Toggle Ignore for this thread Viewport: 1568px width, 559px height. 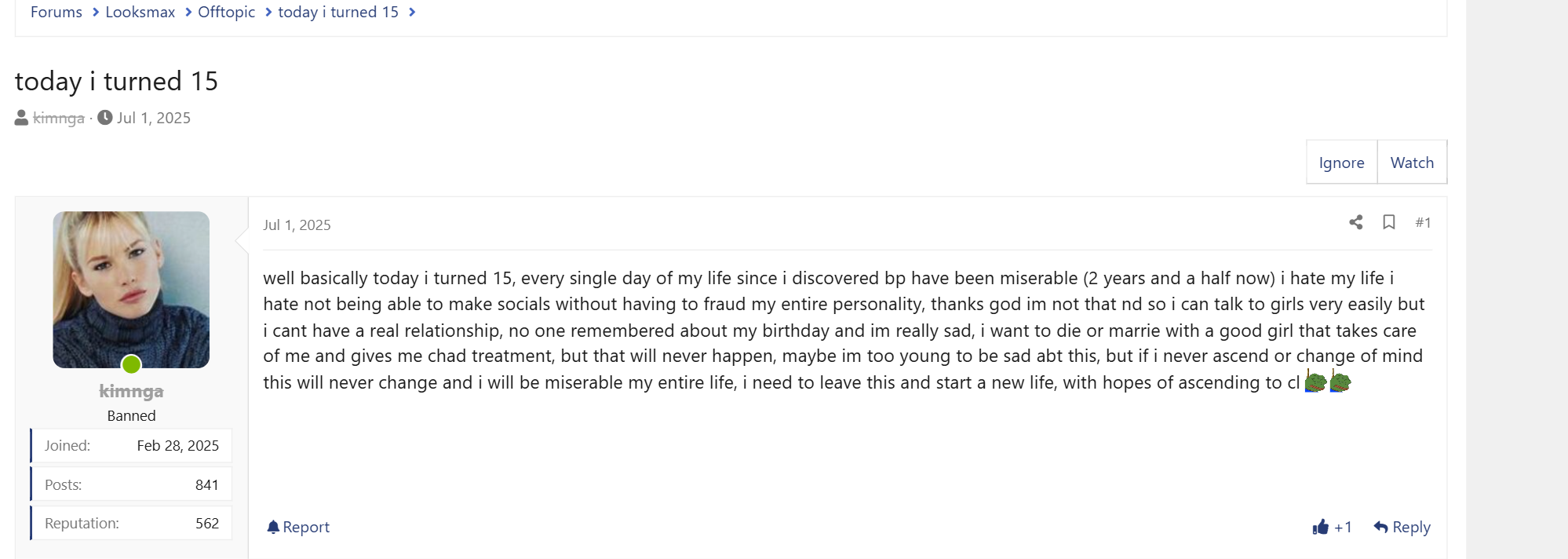point(1341,163)
